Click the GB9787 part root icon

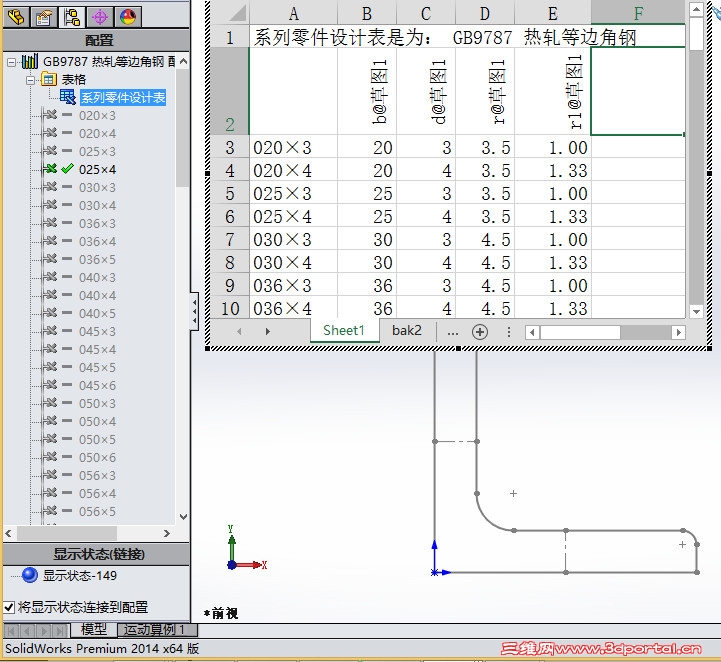(x=30, y=61)
